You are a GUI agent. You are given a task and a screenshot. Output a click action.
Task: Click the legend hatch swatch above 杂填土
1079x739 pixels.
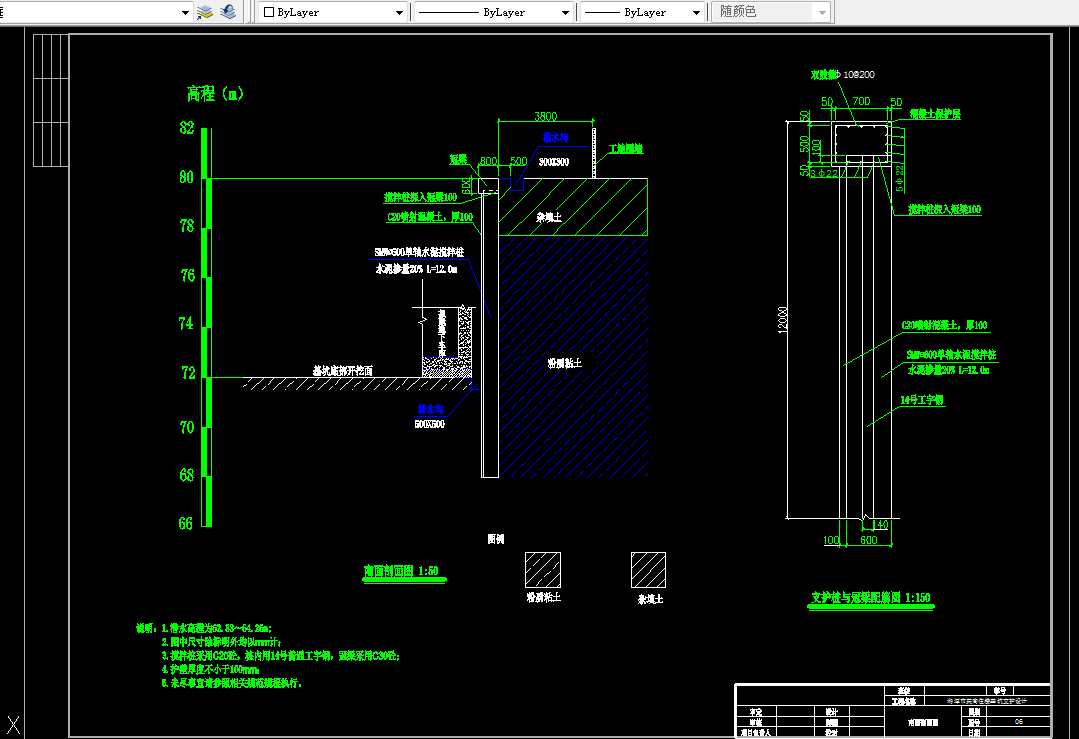(648, 570)
